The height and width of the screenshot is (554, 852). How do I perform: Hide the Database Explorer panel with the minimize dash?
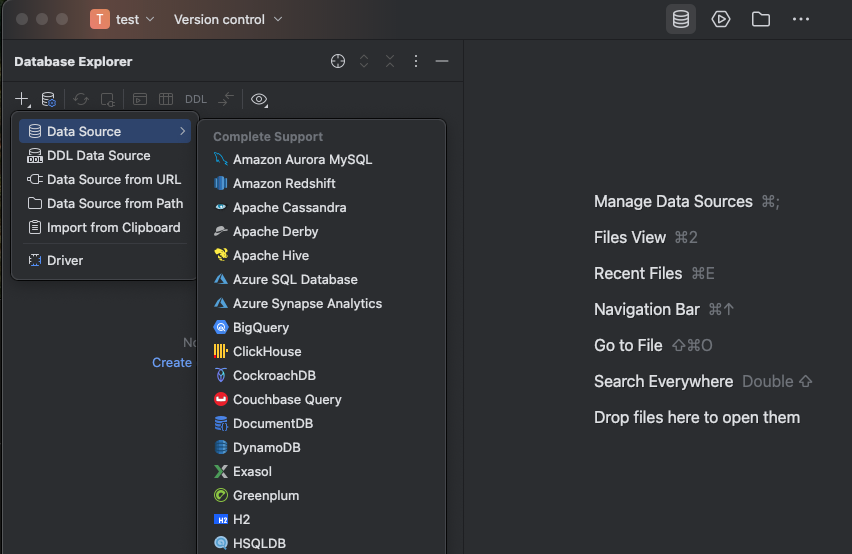(442, 62)
